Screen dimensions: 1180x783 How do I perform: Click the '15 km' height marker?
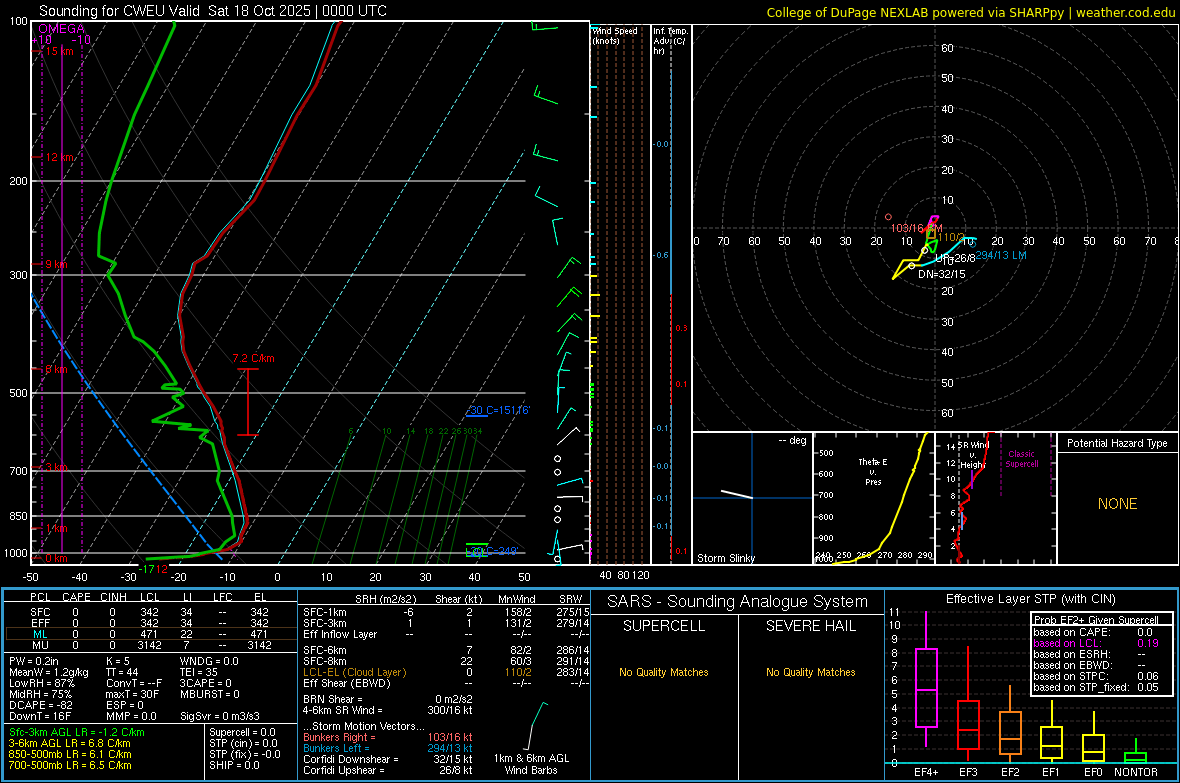coord(59,51)
